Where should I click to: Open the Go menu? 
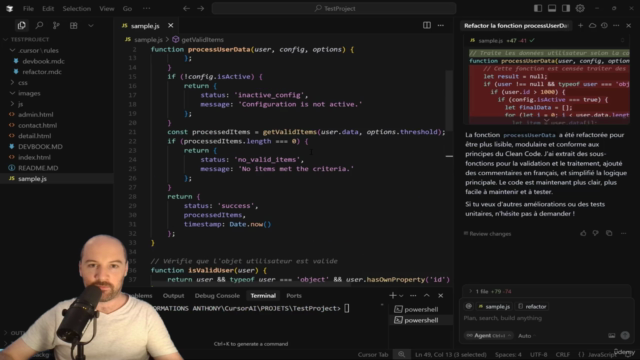pos(127,9)
